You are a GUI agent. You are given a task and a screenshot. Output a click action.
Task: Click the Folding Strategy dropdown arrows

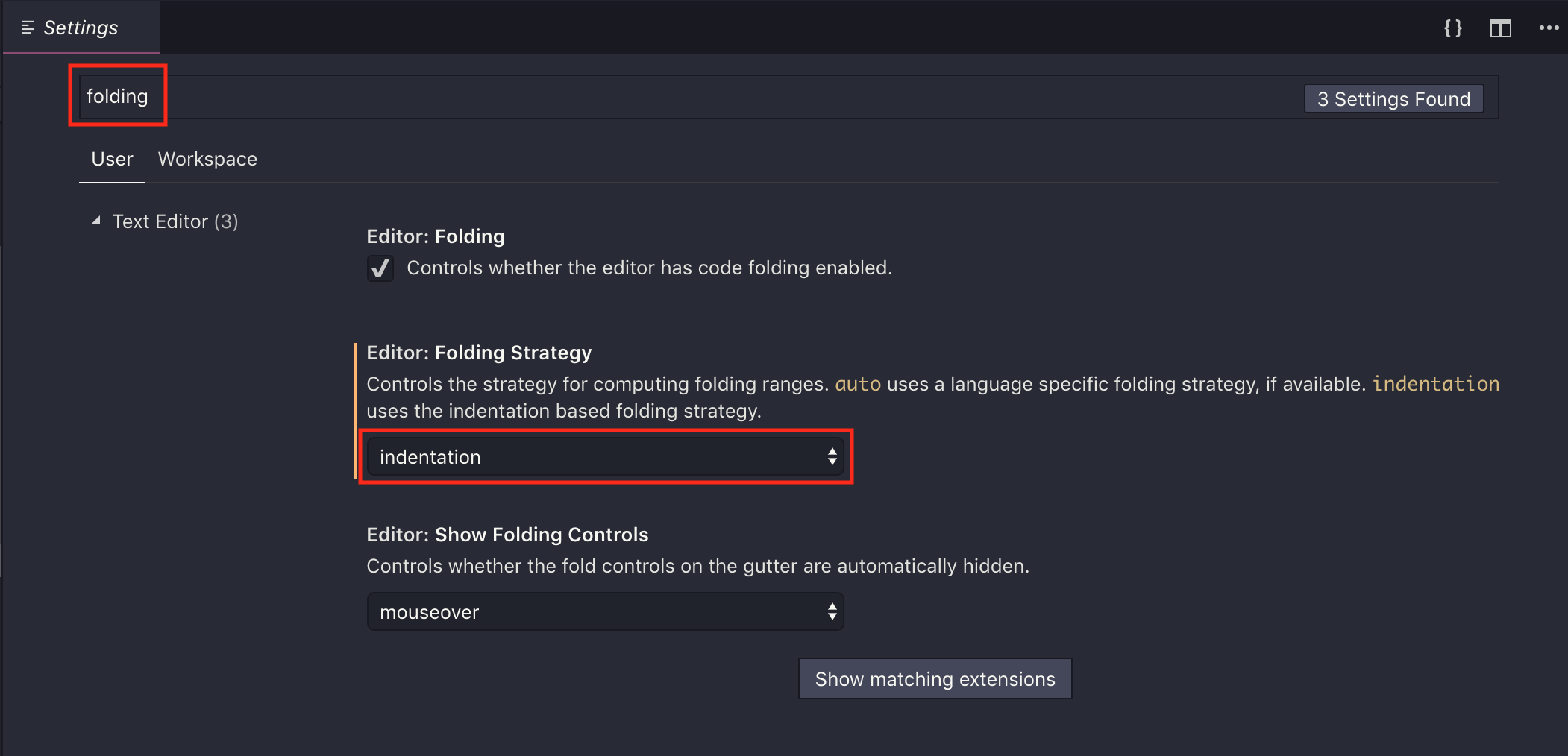click(832, 456)
